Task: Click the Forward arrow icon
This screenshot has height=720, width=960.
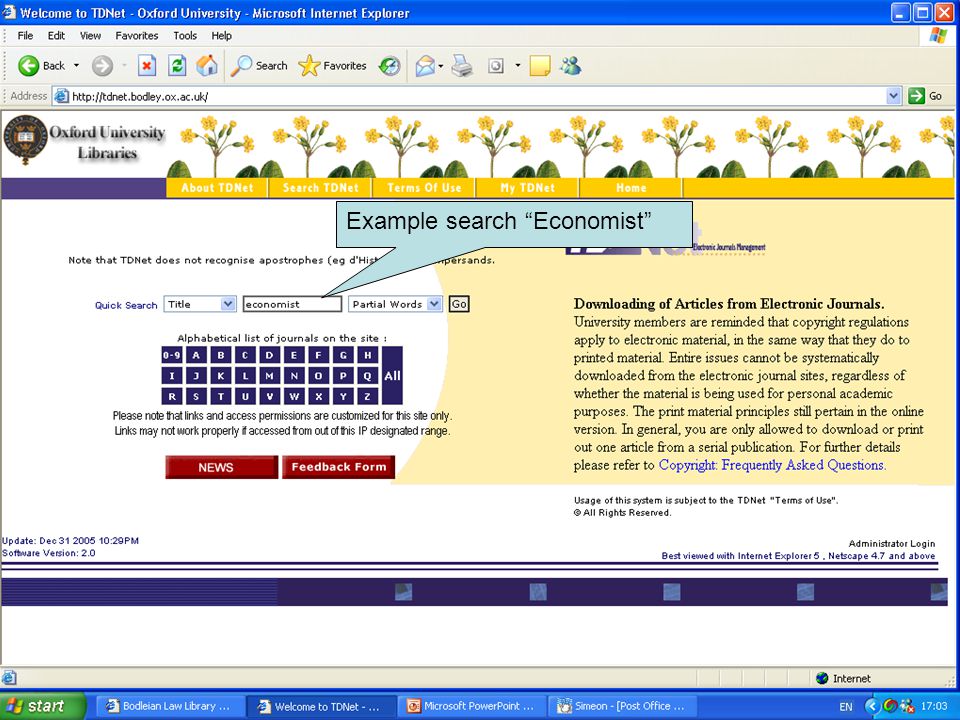Action: pyautogui.click(x=102, y=66)
